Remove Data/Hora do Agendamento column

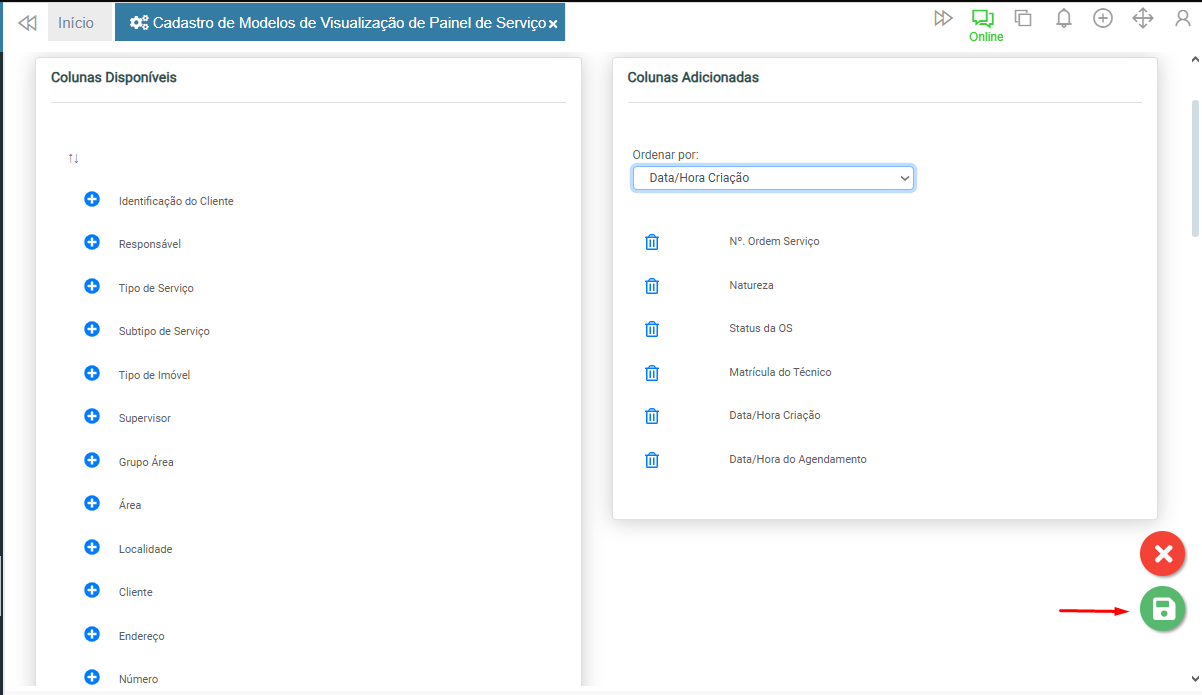[652, 460]
